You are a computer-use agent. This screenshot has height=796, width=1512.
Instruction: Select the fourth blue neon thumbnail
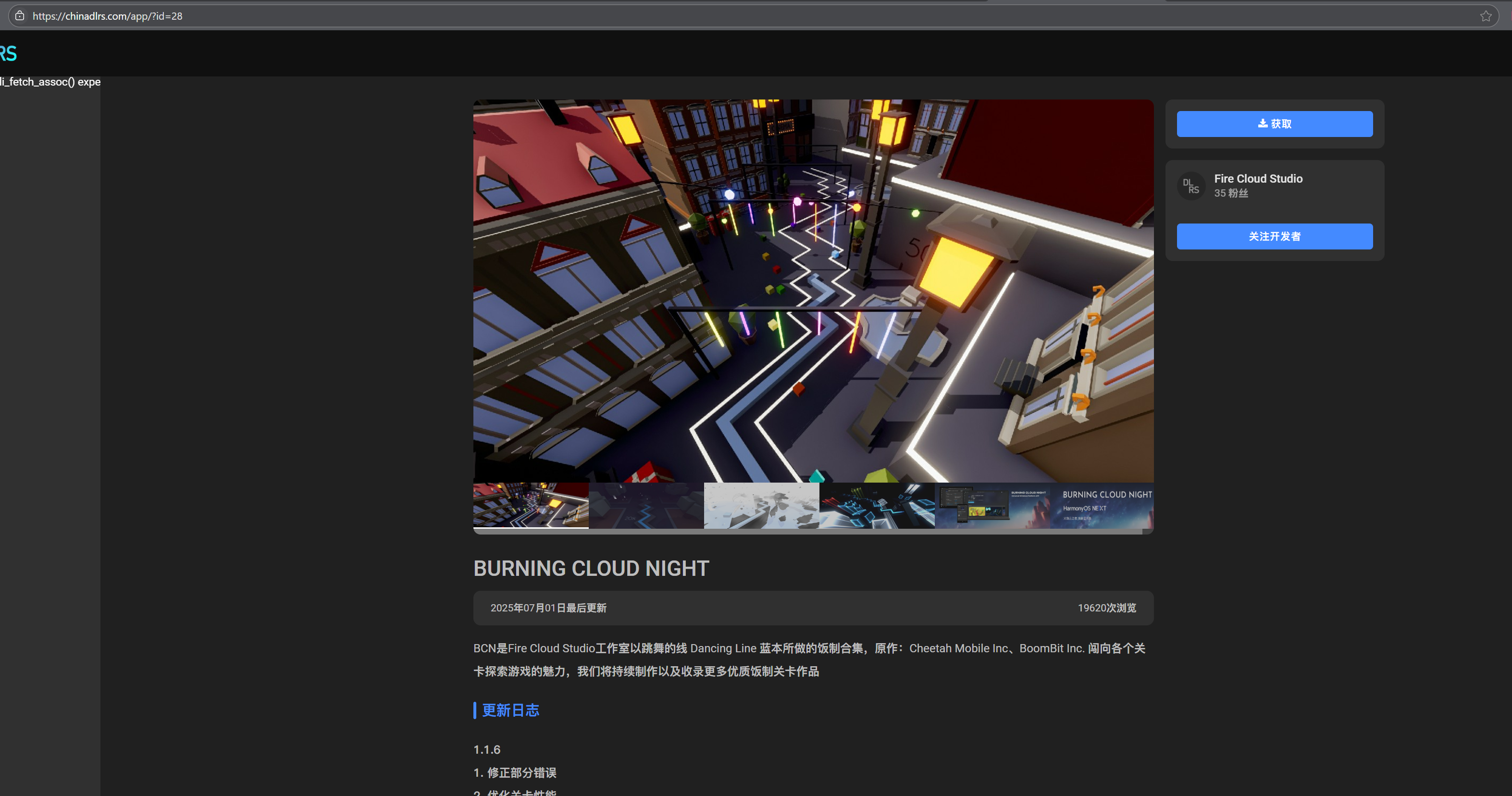[x=876, y=505]
